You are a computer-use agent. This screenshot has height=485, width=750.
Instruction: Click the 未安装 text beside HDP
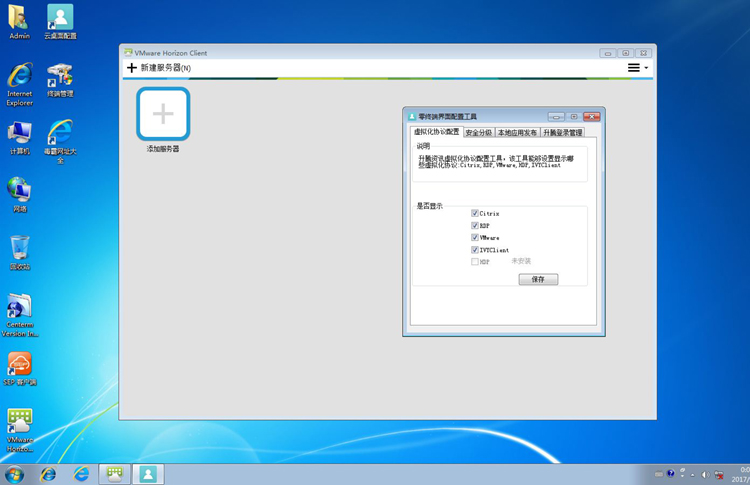521,261
